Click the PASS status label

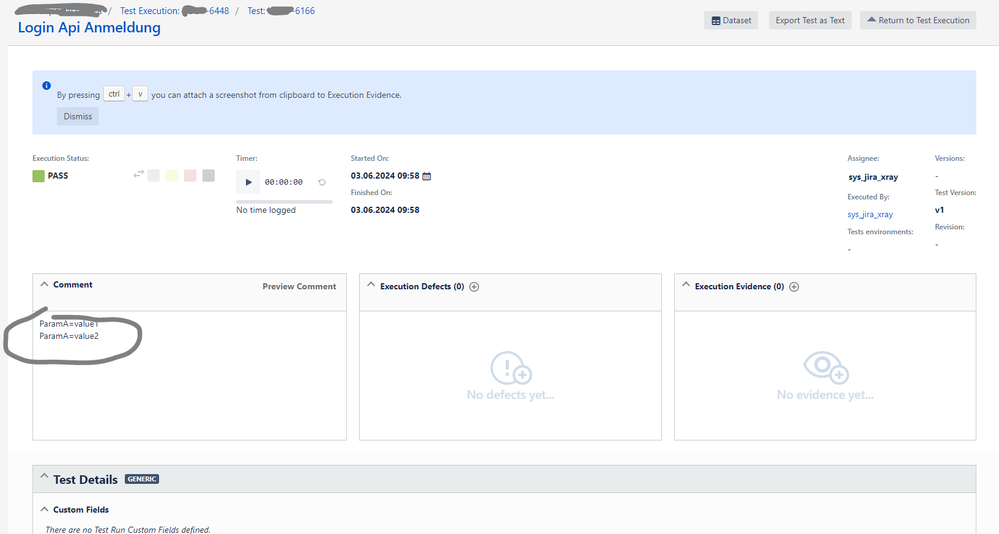pos(58,176)
